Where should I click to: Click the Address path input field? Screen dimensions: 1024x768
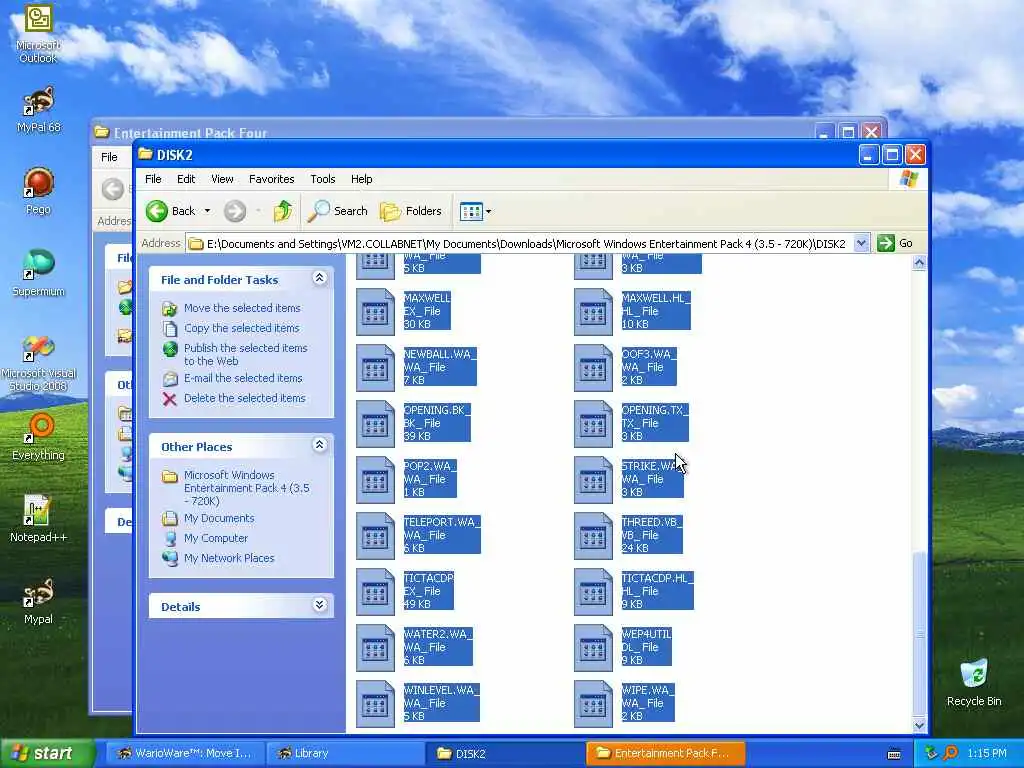(x=520, y=244)
